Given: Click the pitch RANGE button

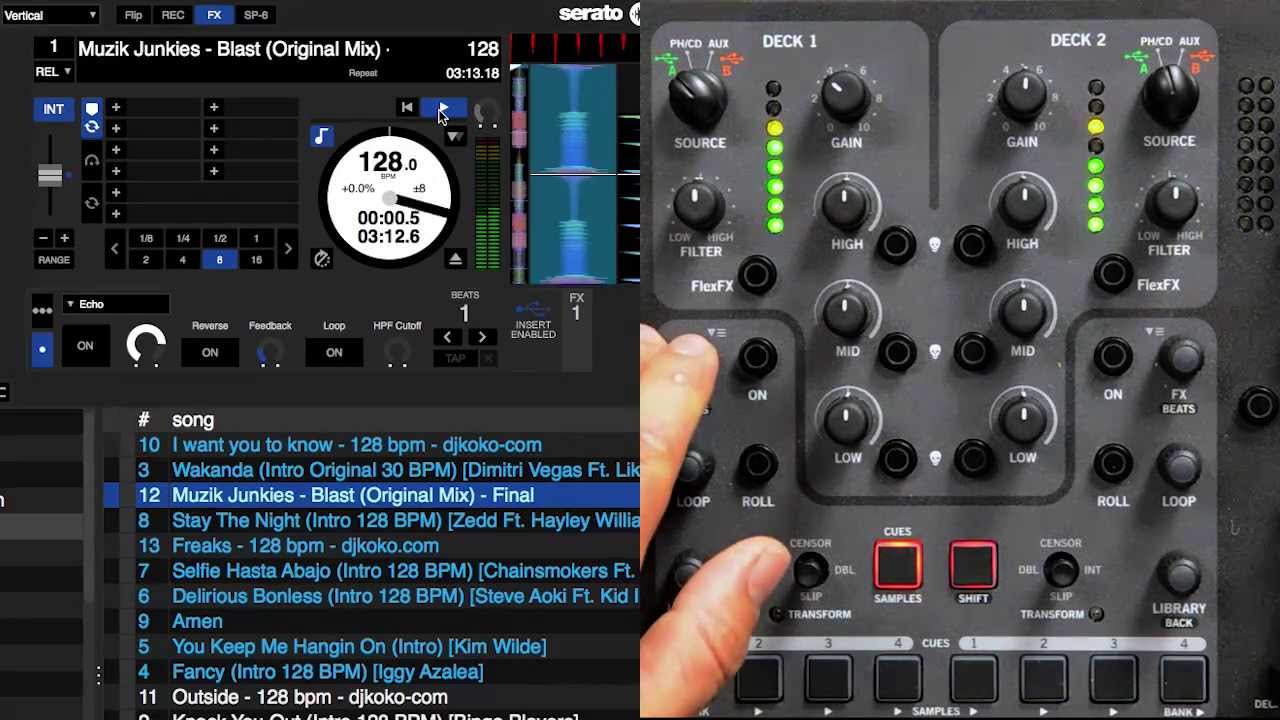Looking at the screenshot, I should 54,260.
